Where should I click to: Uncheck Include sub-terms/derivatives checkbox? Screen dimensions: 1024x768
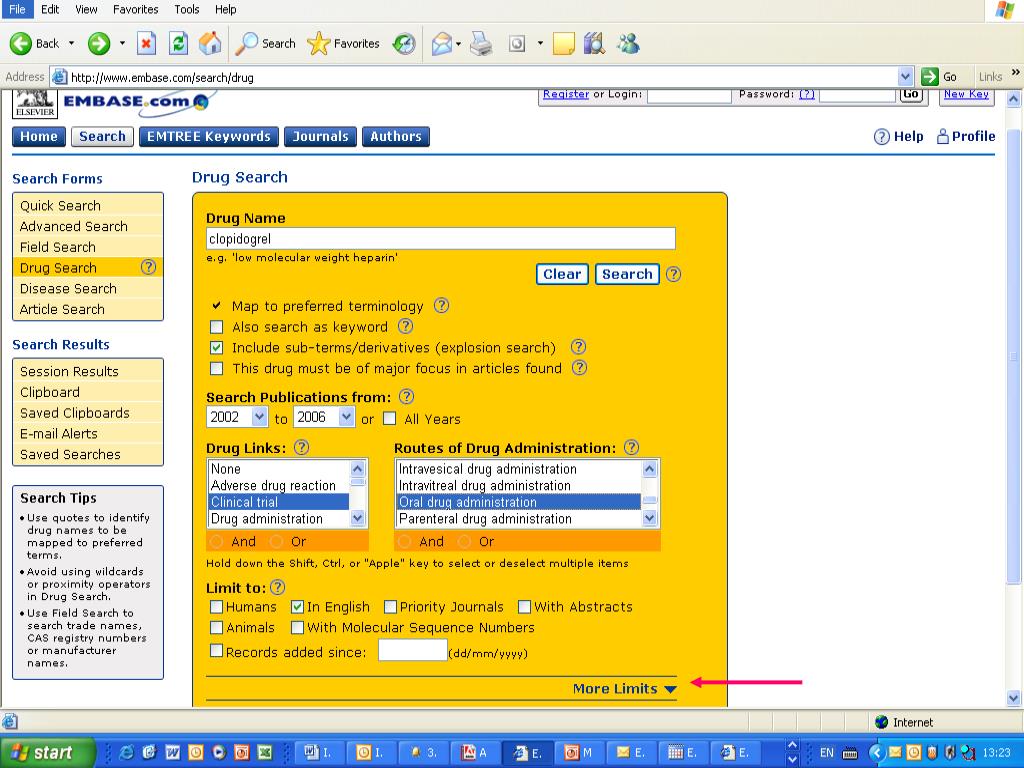pos(216,347)
